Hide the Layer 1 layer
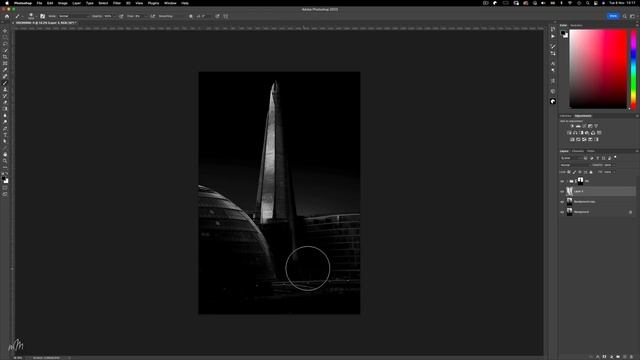This screenshot has width=640, height=360. point(562,191)
